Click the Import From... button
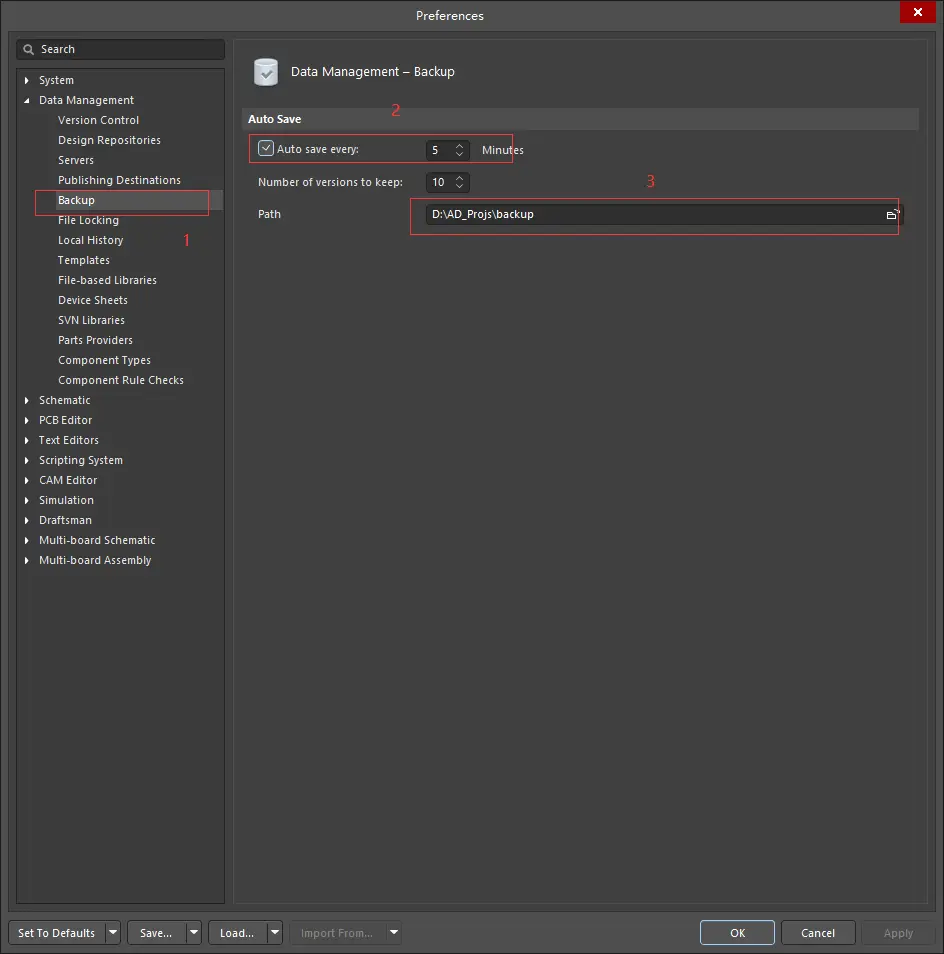This screenshot has width=944, height=954. [337, 933]
